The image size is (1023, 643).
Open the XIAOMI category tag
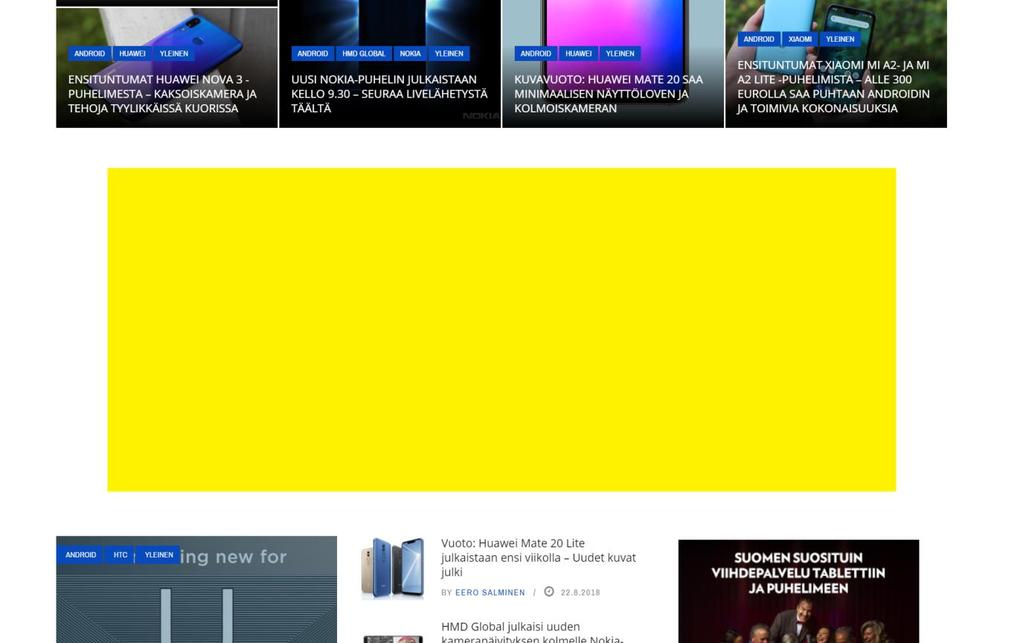tap(801, 39)
